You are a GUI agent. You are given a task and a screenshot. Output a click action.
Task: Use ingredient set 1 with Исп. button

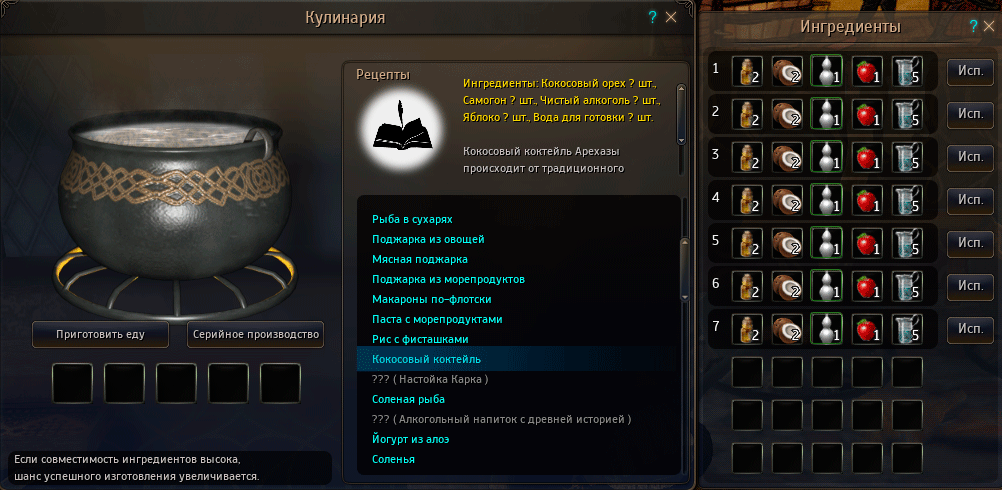point(970,70)
